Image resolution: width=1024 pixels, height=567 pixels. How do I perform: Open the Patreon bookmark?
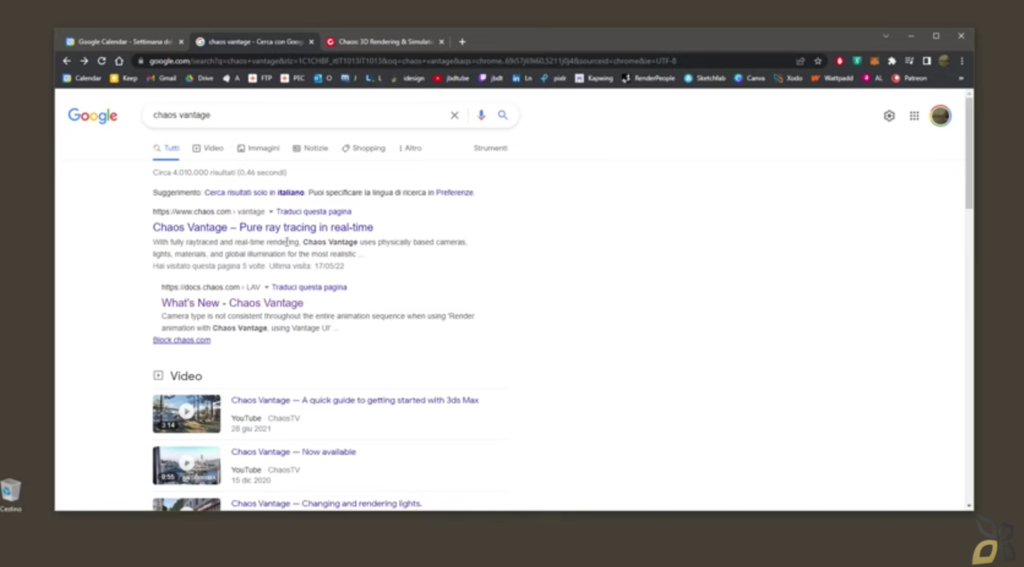909,78
